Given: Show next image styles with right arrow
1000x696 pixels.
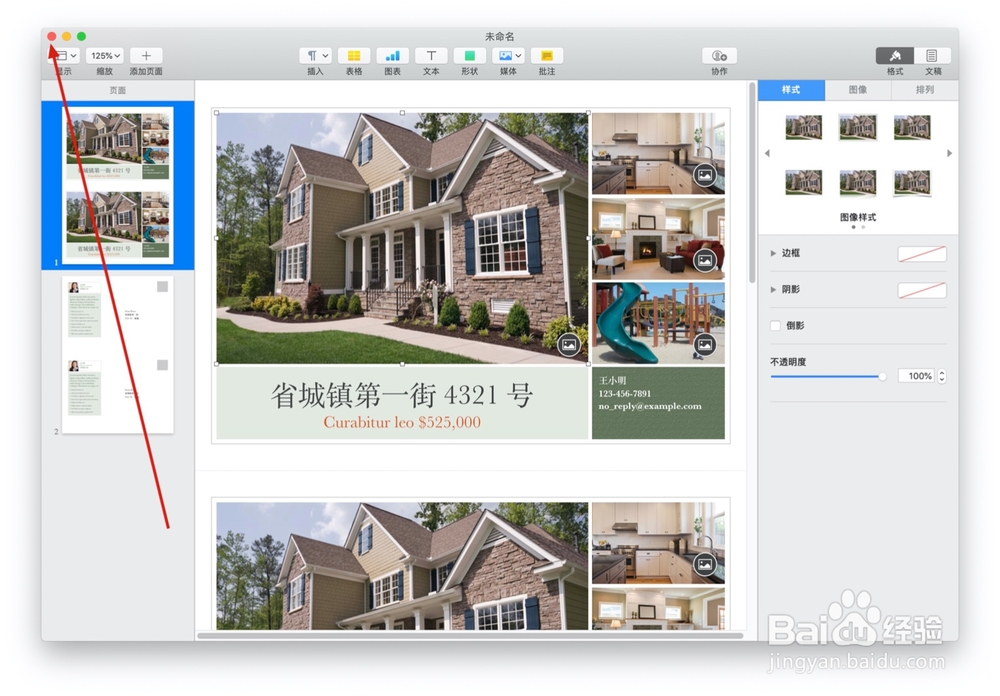Looking at the screenshot, I should tap(949, 153).
